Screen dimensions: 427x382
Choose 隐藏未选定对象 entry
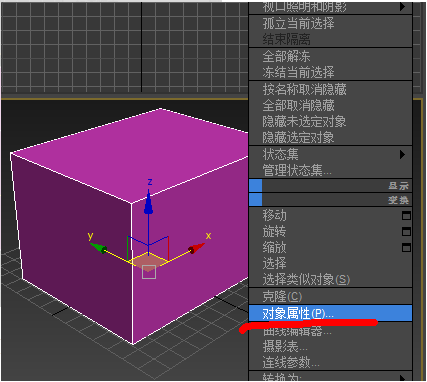click(x=330, y=121)
